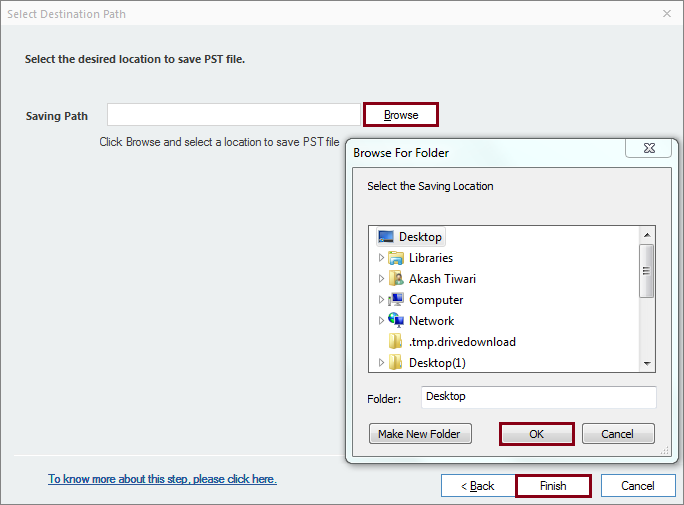Expand the Desktop(1) node
Screen dimensions: 684x505
pos(381,362)
